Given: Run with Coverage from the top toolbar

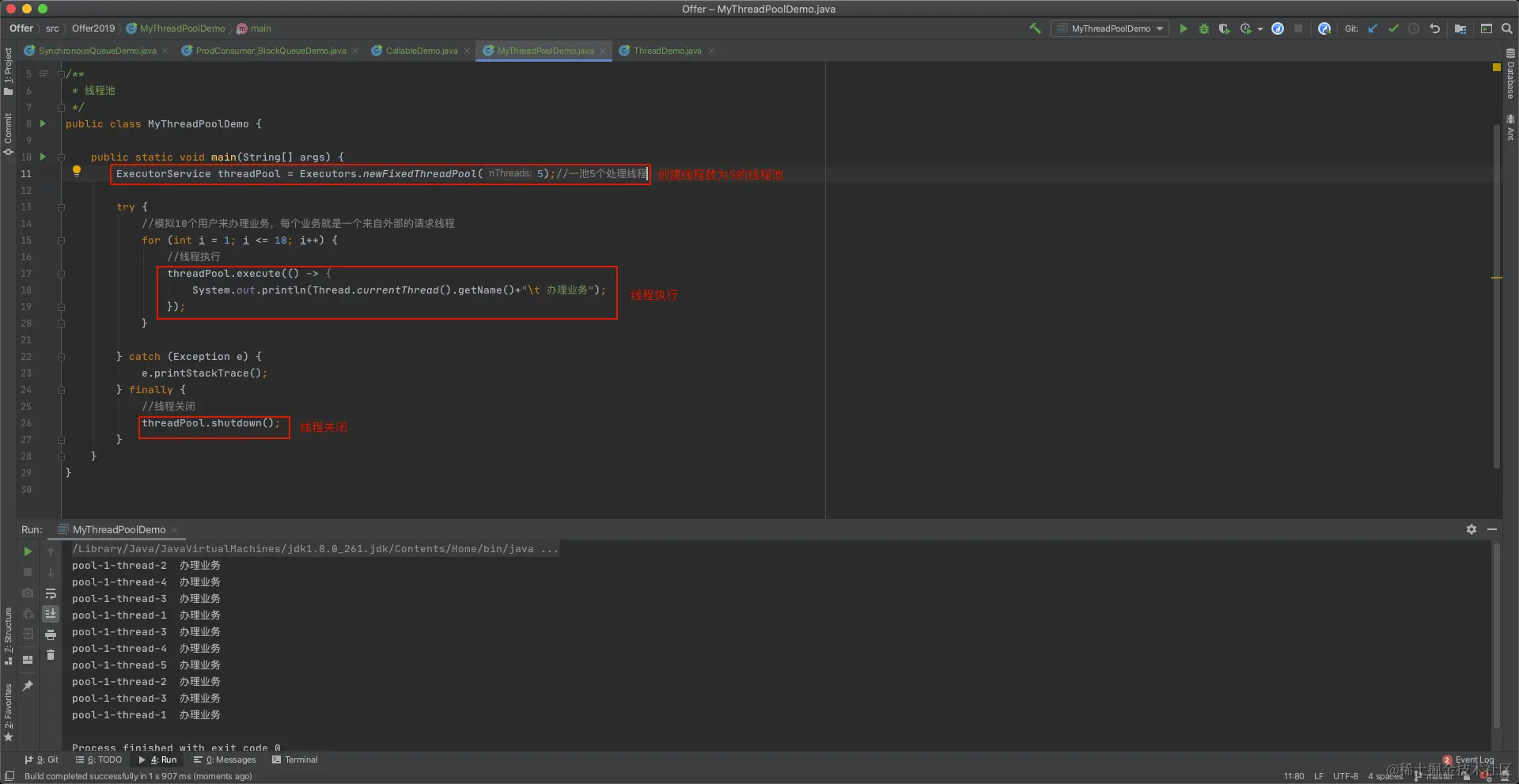Looking at the screenshot, I should click(1224, 28).
